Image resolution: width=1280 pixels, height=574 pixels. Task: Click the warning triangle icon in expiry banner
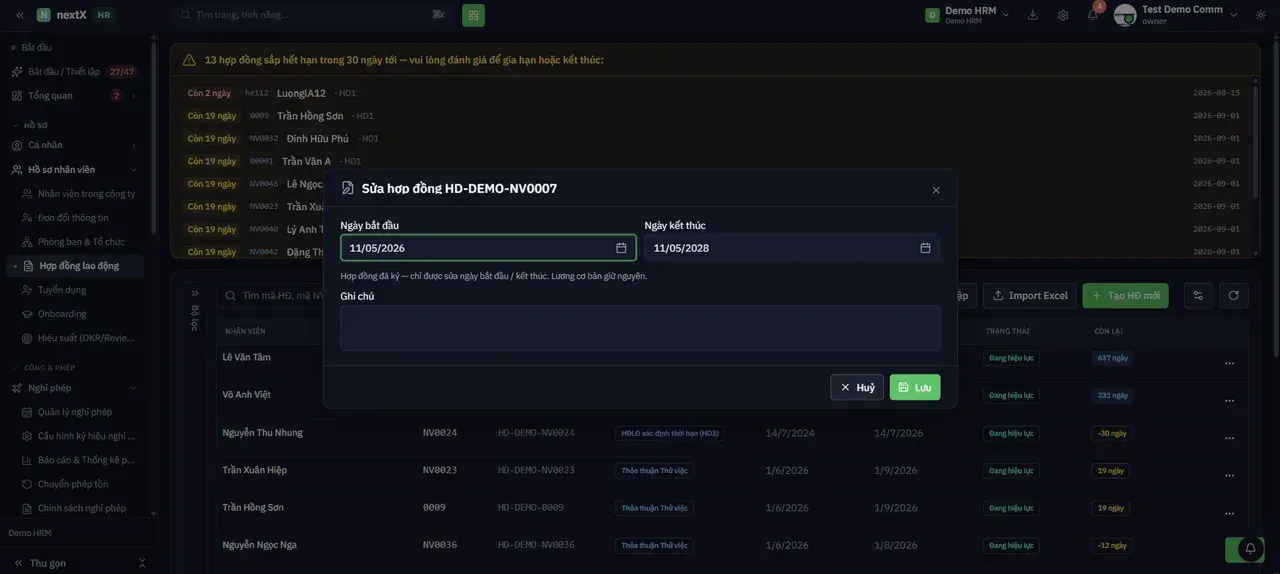(x=189, y=60)
